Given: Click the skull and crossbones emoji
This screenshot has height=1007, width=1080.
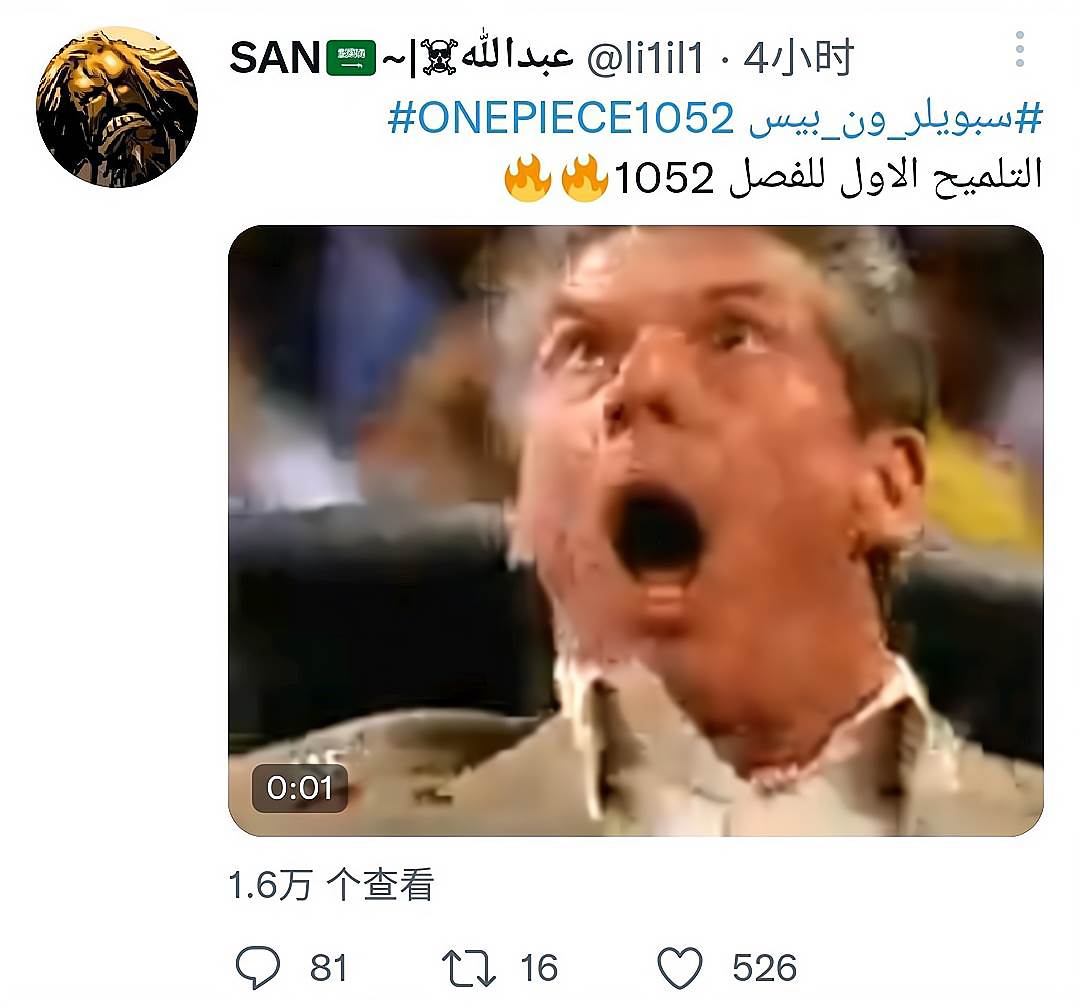Looking at the screenshot, I should 439,57.
